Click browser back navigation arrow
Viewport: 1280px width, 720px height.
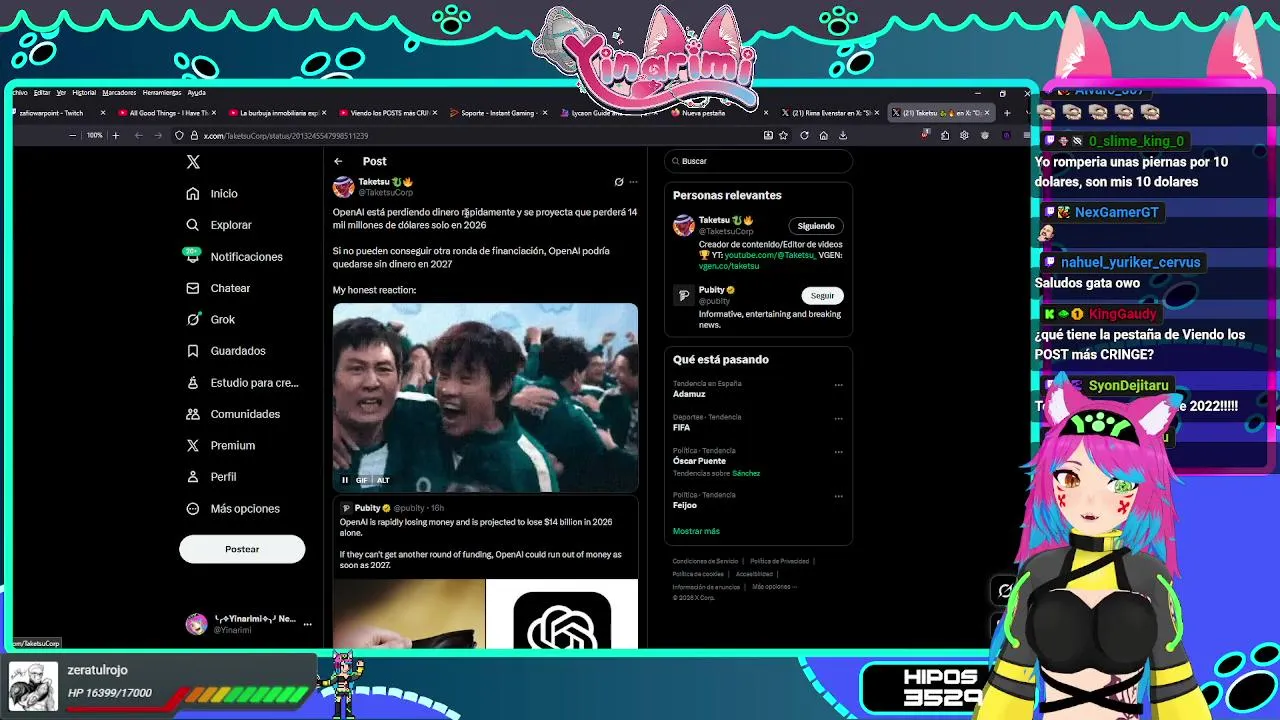[138, 135]
